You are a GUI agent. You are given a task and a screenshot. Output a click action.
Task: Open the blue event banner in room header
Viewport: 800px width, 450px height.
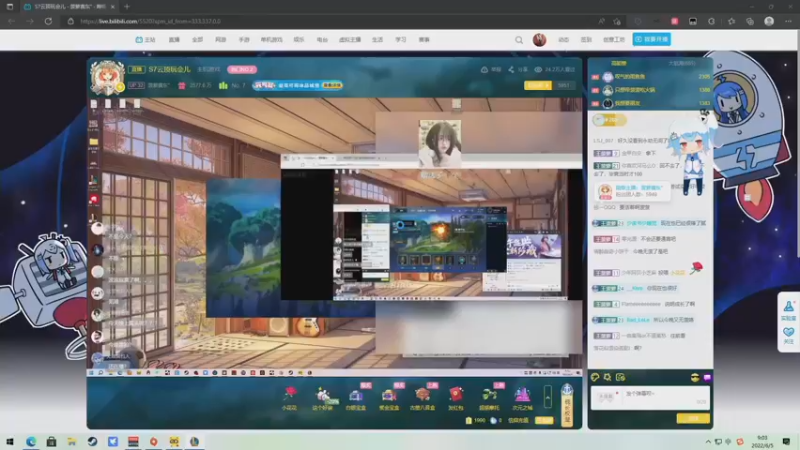click(297, 85)
